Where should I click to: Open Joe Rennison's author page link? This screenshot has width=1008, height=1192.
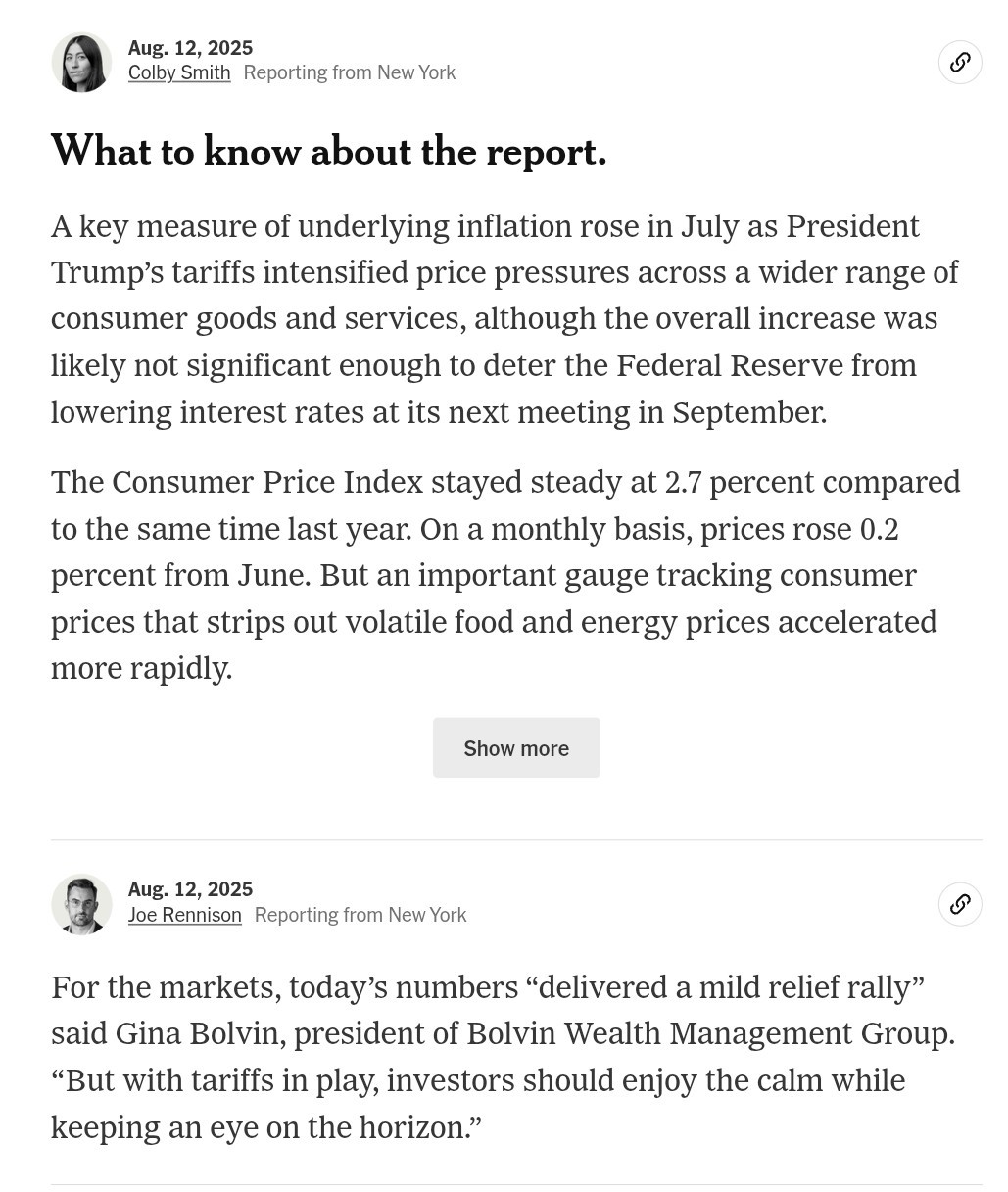(184, 915)
